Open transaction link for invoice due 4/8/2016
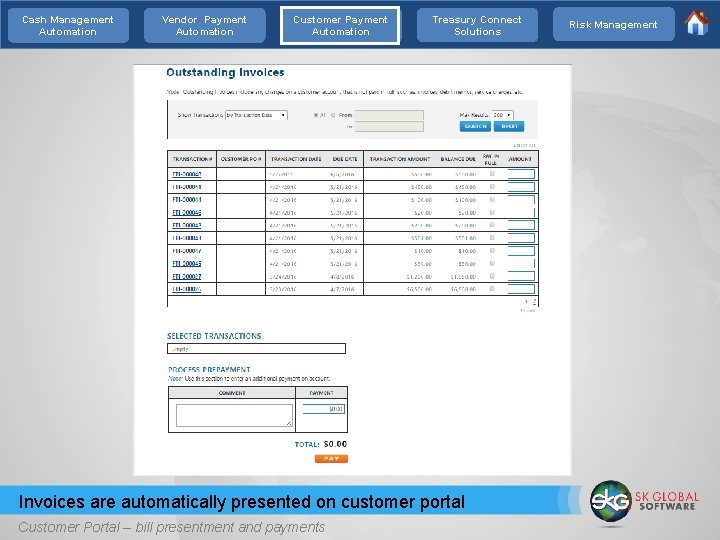720x540 pixels. coord(186,276)
